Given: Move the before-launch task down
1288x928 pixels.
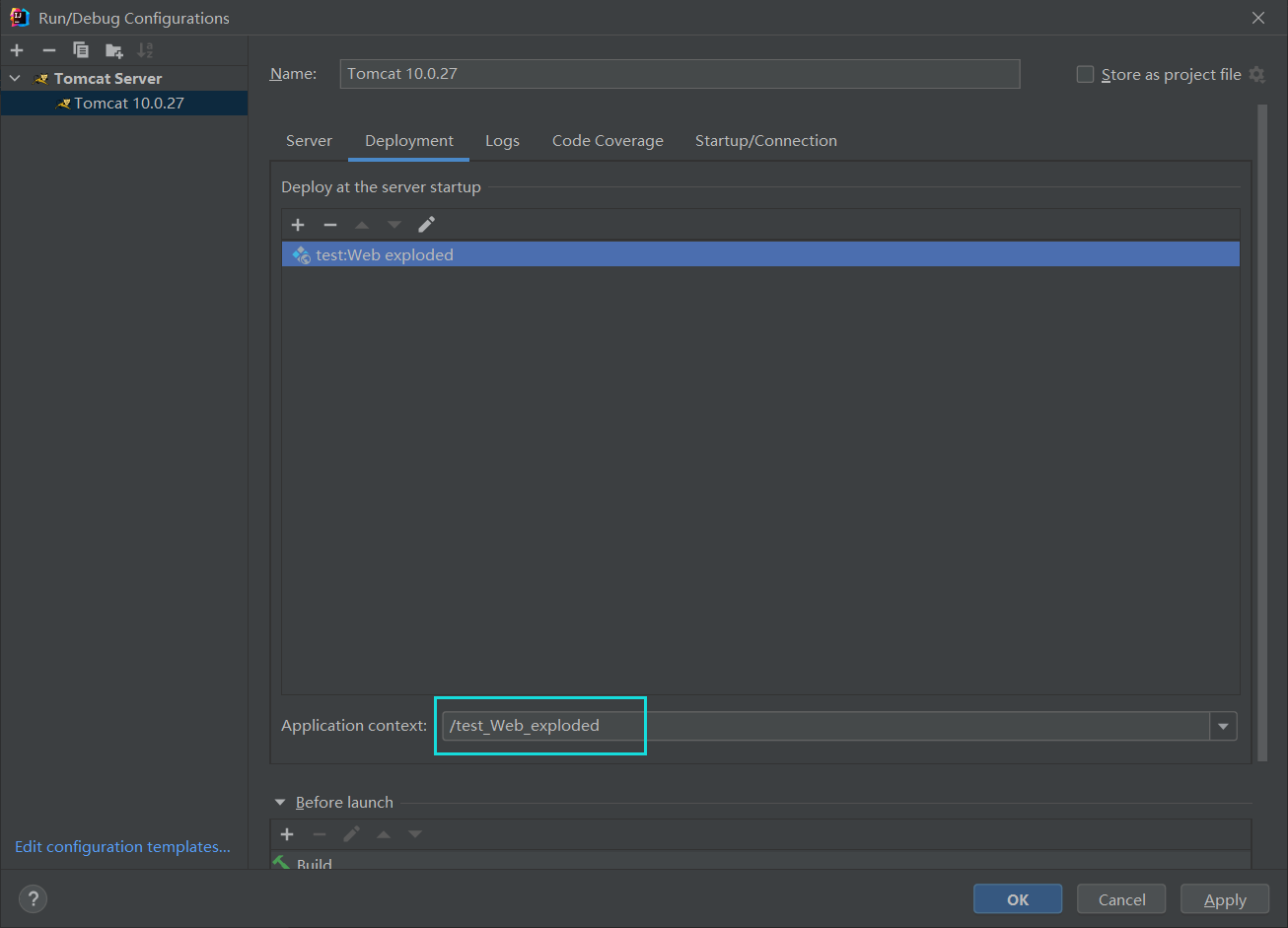Looking at the screenshot, I should click(415, 834).
